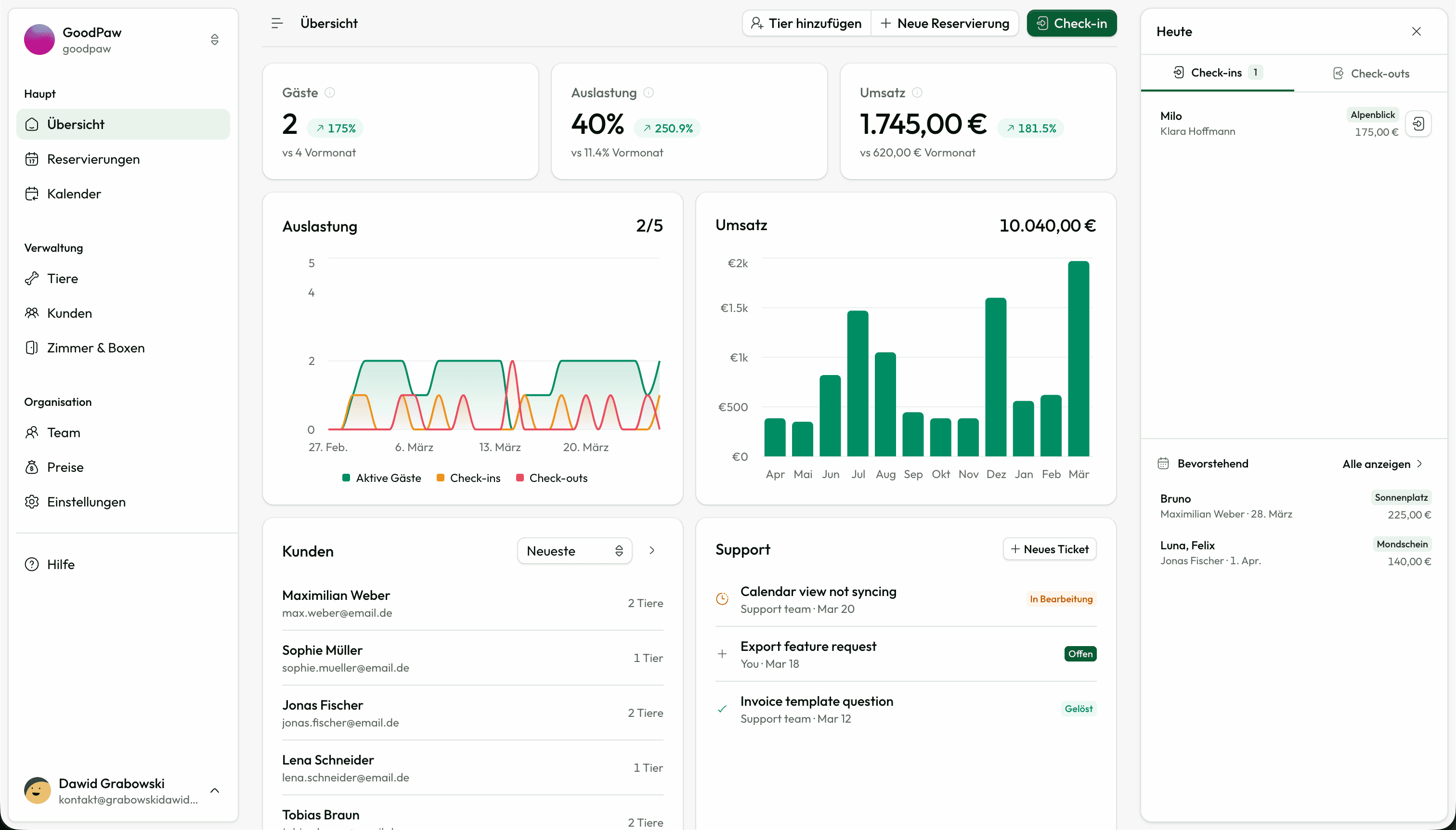Open Einstellungen from the sidebar
The width and height of the screenshot is (1456, 830).
coord(86,502)
